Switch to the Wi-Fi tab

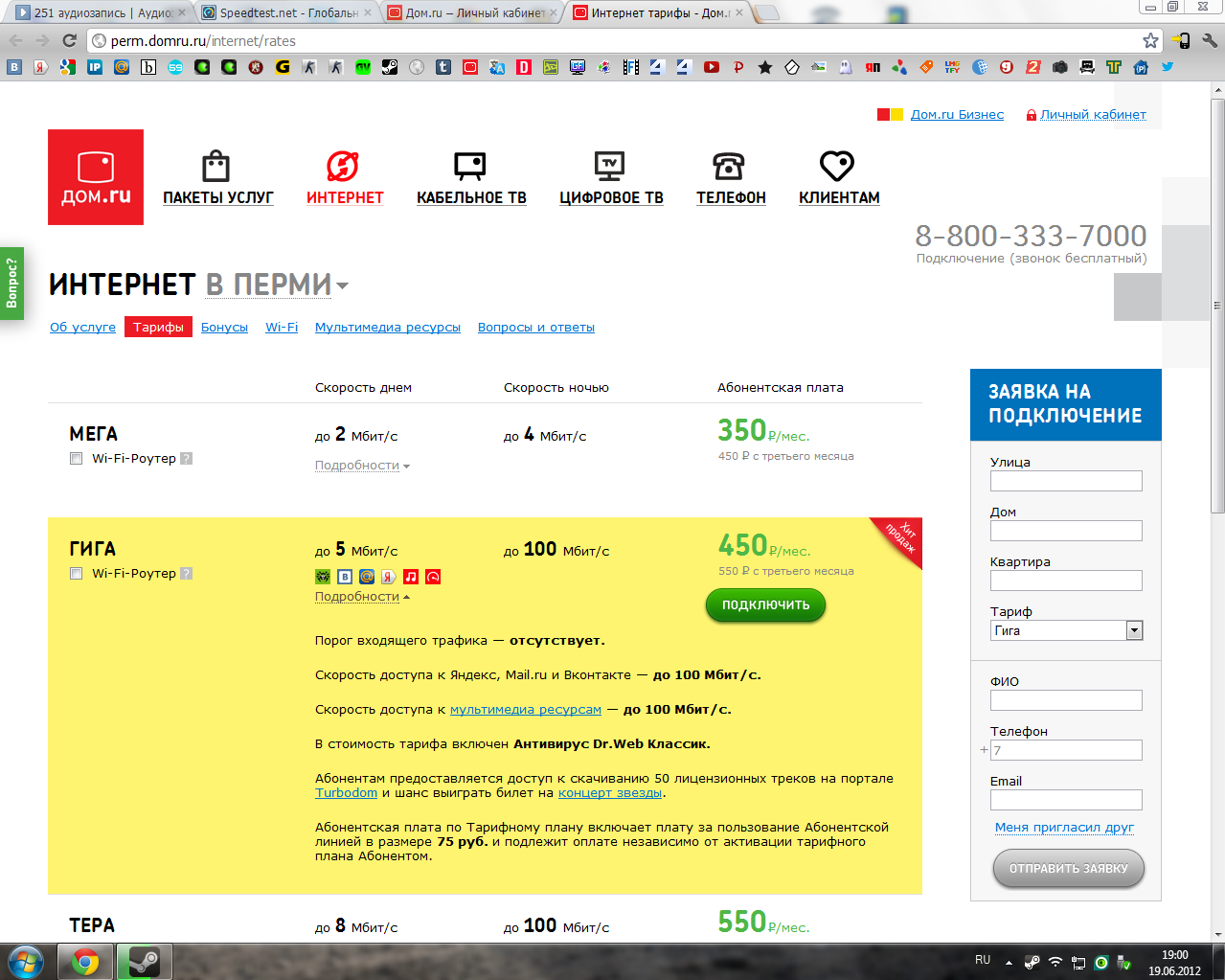point(282,327)
